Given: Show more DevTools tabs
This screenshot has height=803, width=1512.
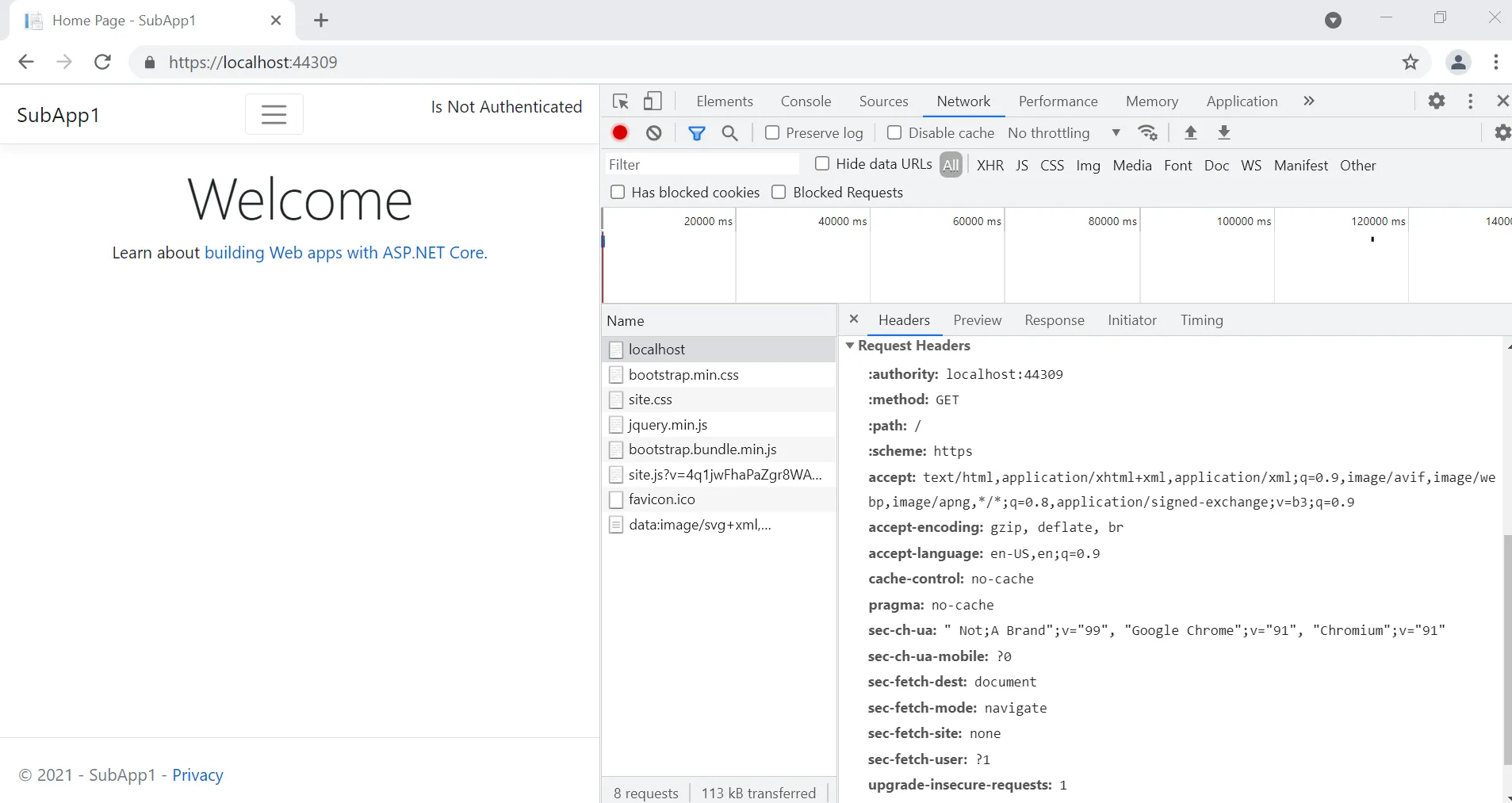Looking at the screenshot, I should 1309,101.
